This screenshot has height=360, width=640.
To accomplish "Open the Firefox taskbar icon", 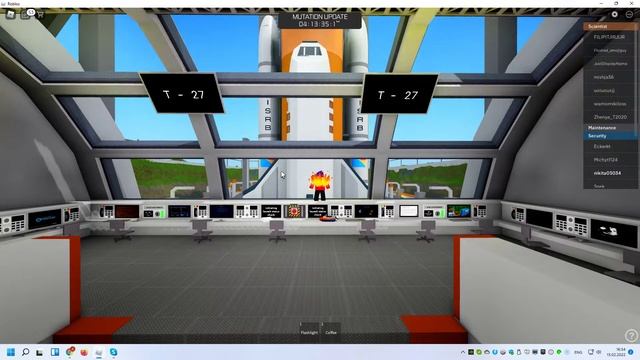I will pyautogui.click(x=84, y=352).
